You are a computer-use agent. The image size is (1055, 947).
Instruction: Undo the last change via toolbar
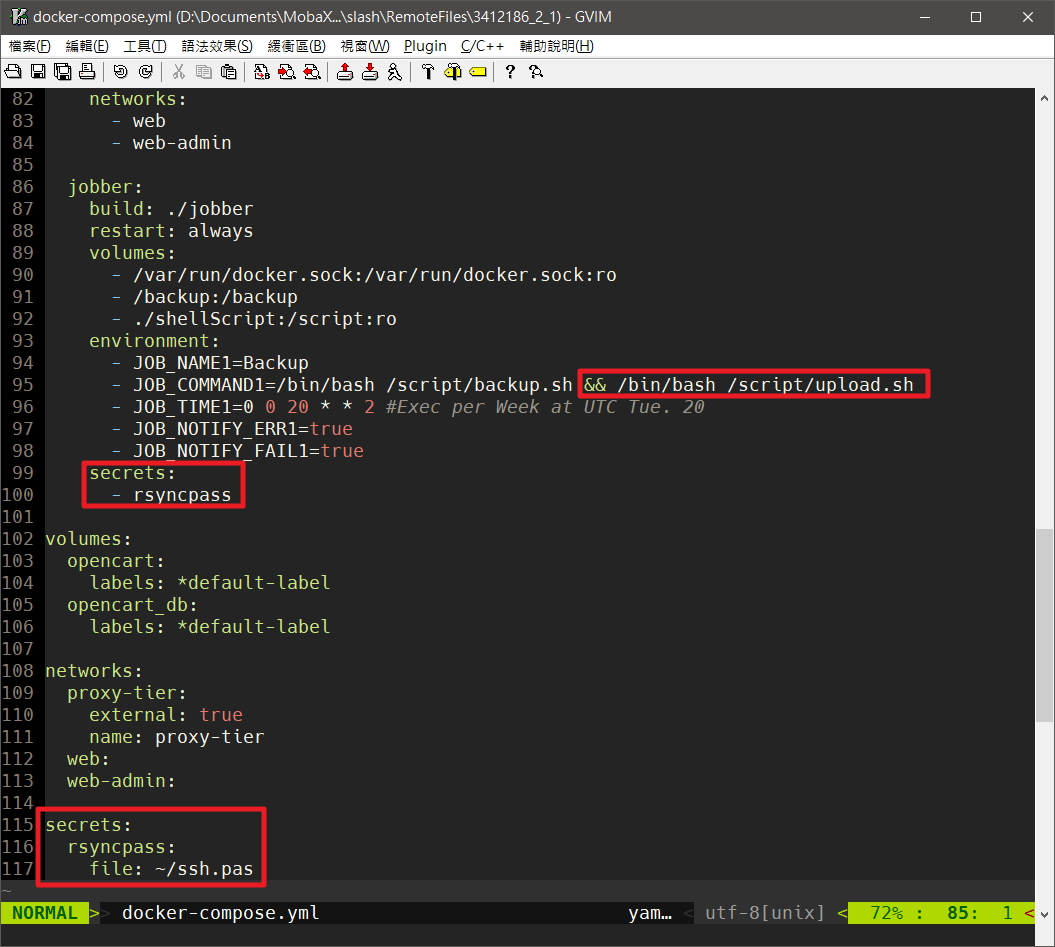pos(121,71)
